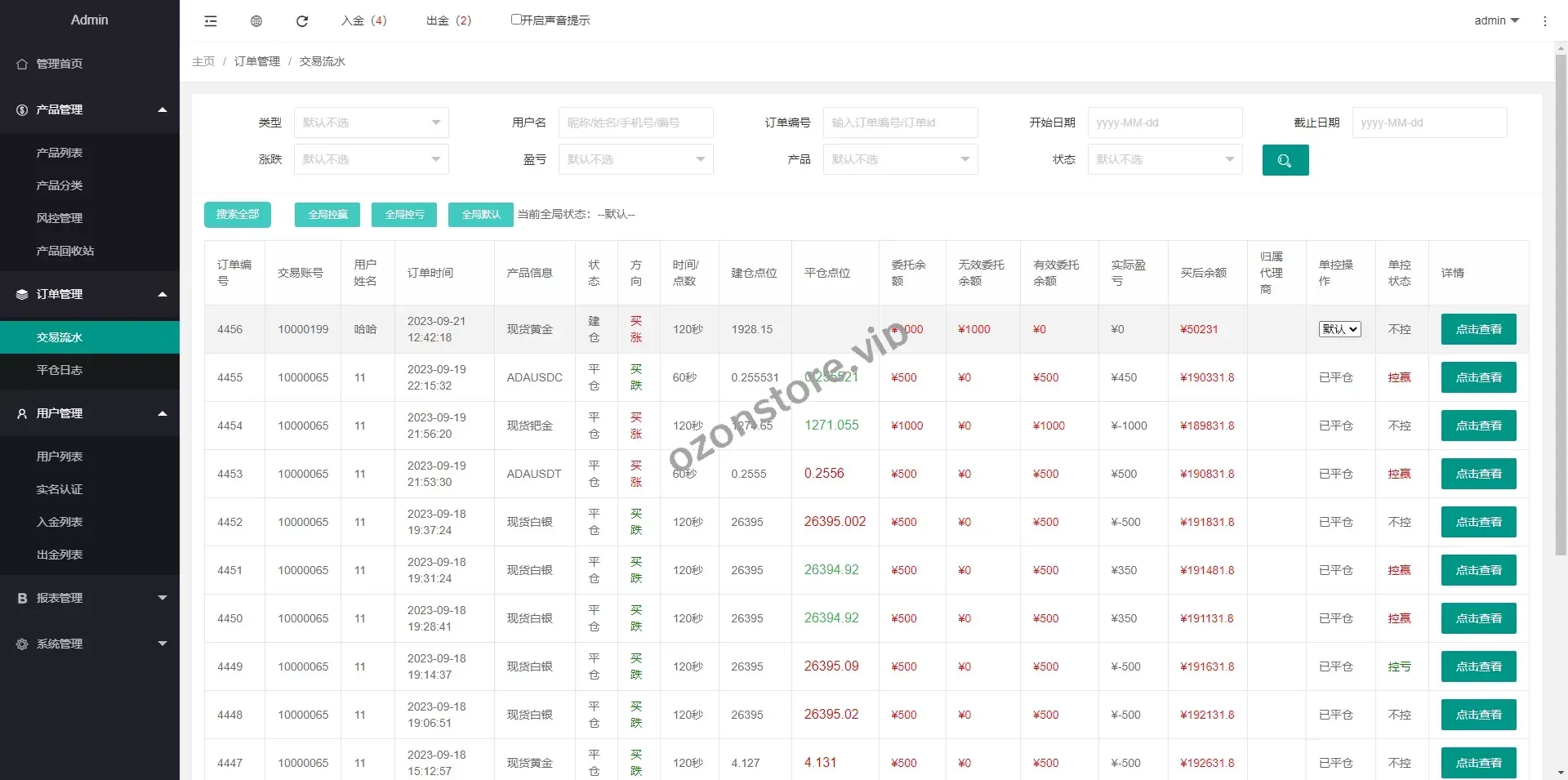This screenshot has width=1568, height=780.
Task: Click the gear icon for 系统管理
Action: pos(22,644)
